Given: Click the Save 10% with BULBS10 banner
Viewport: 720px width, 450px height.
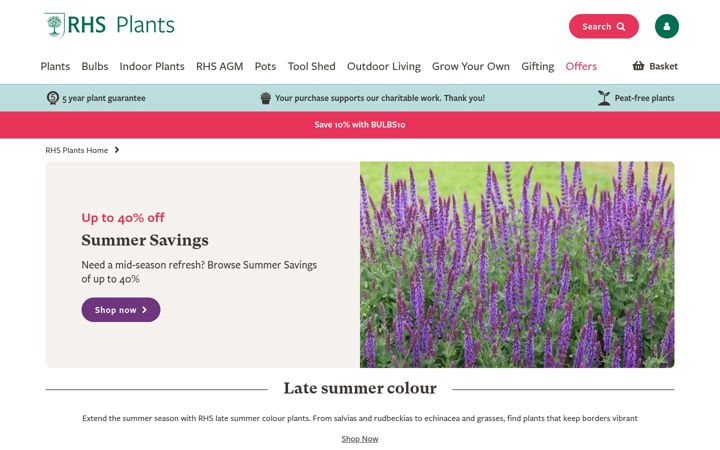Looking at the screenshot, I should 360,124.
